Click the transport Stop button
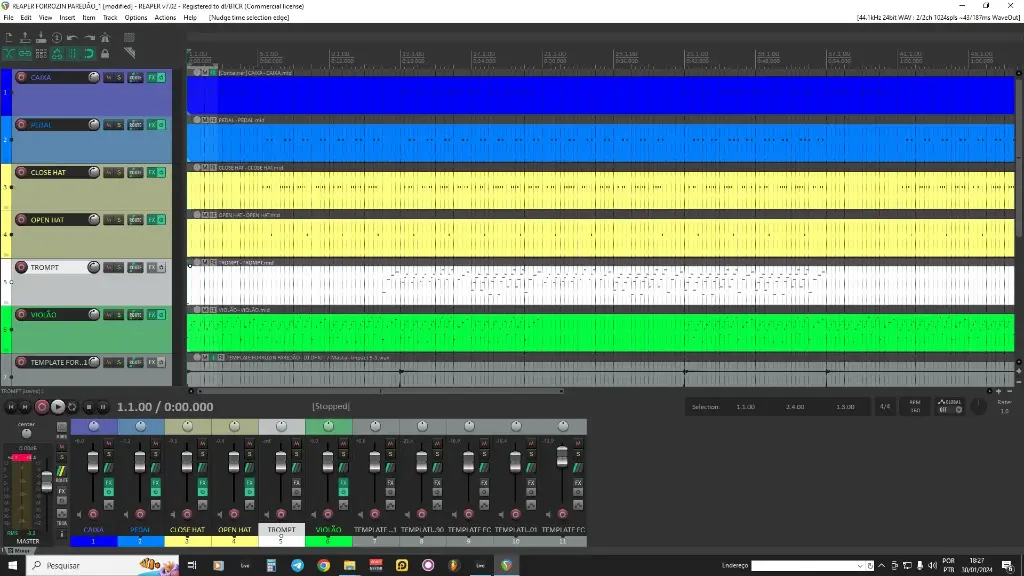The width and height of the screenshot is (1024, 576). 89,407
